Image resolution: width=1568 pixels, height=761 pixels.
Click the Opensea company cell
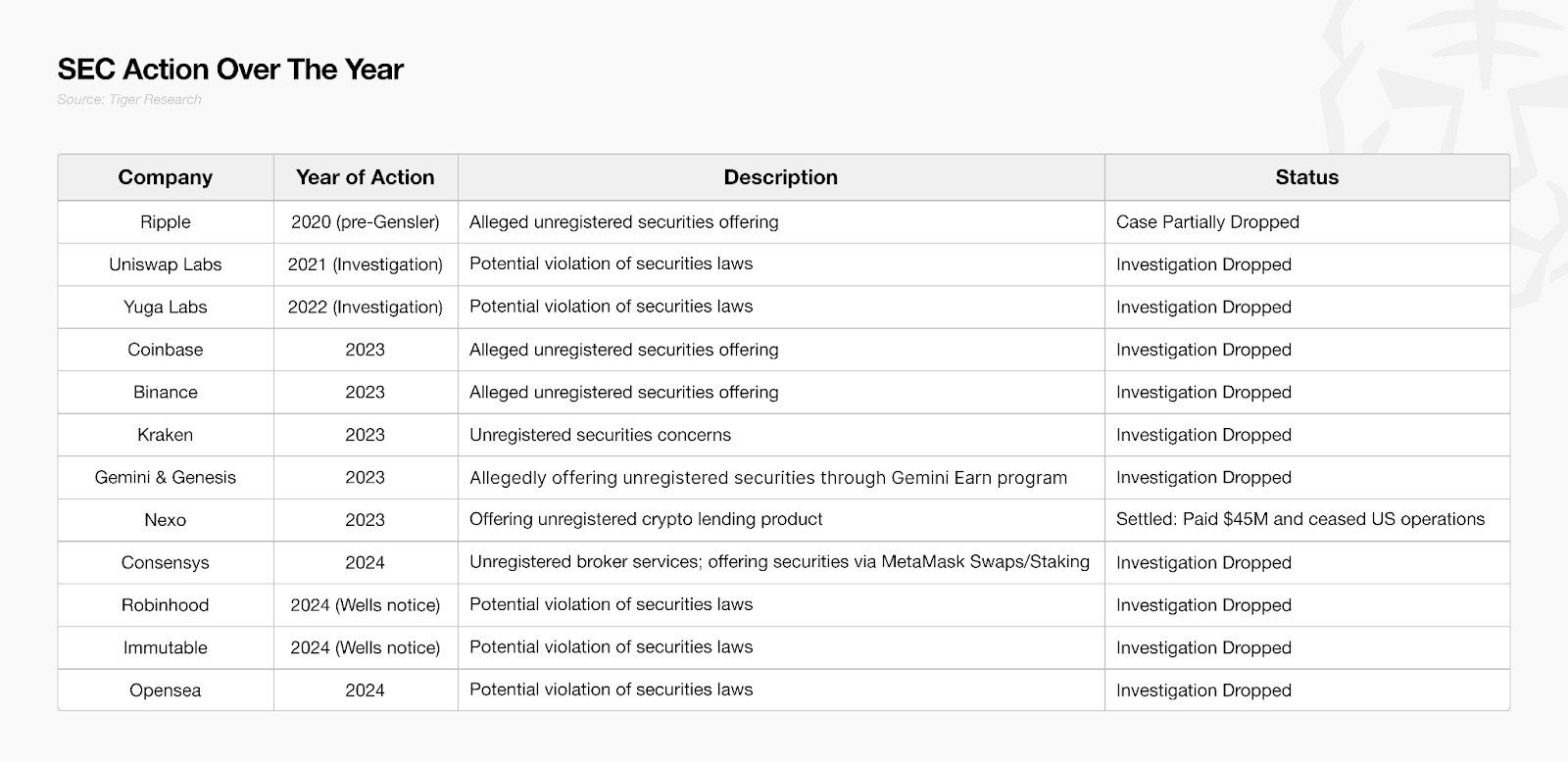coord(166,690)
